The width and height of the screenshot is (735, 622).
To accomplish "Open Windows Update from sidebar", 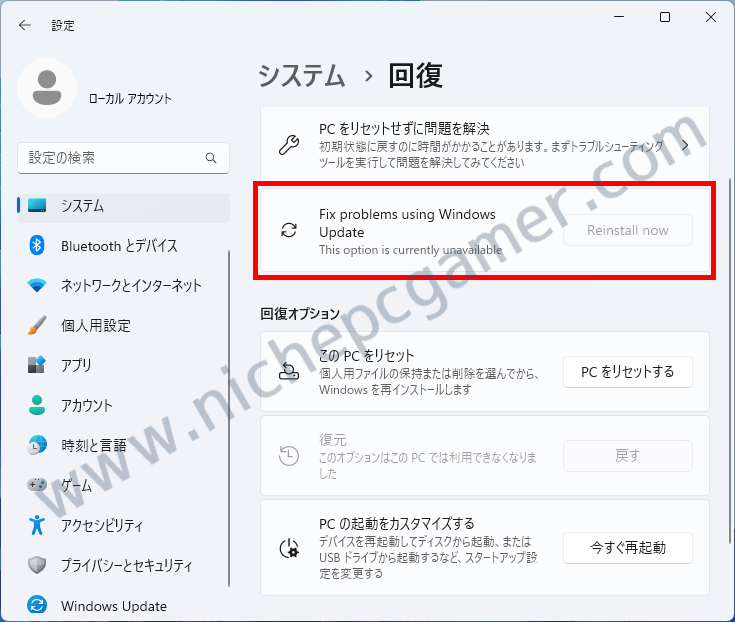I will (124, 606).
